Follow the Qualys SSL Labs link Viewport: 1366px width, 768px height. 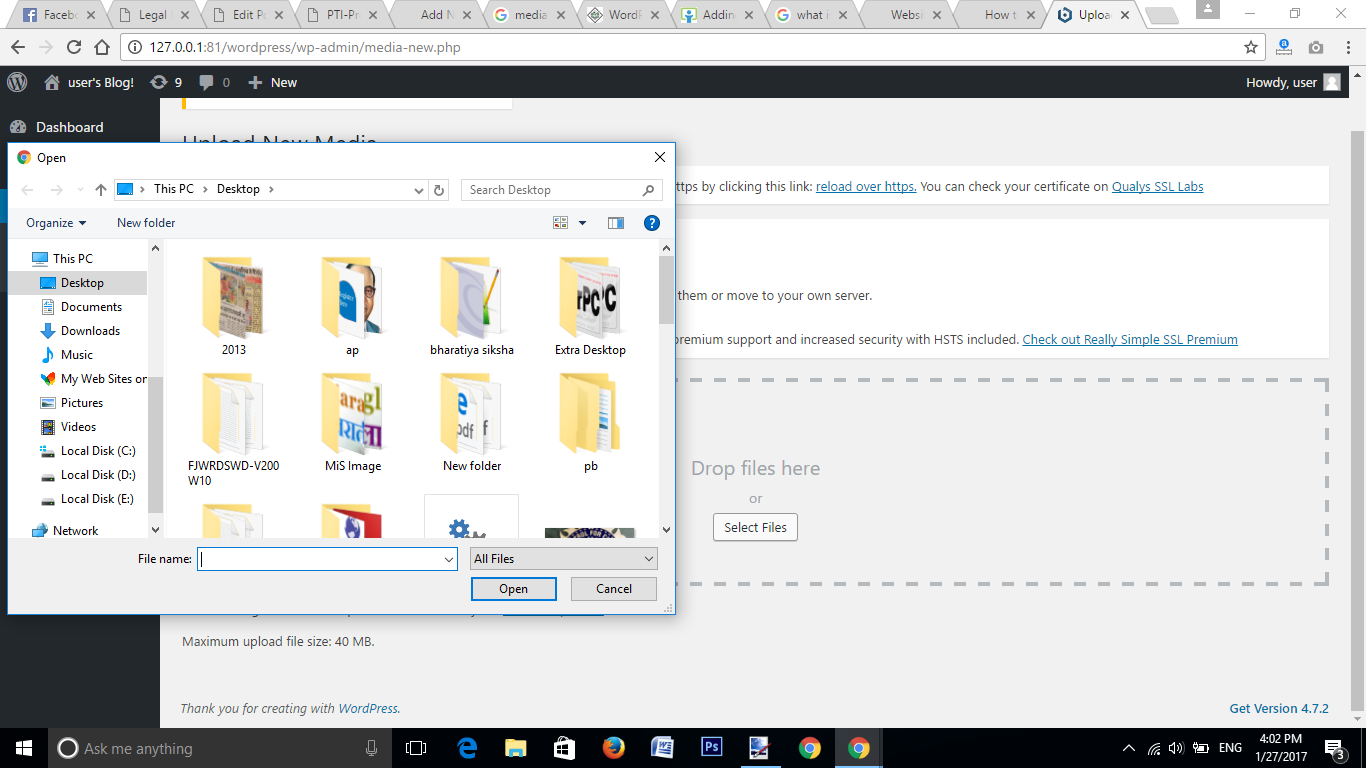[1157, 186]
